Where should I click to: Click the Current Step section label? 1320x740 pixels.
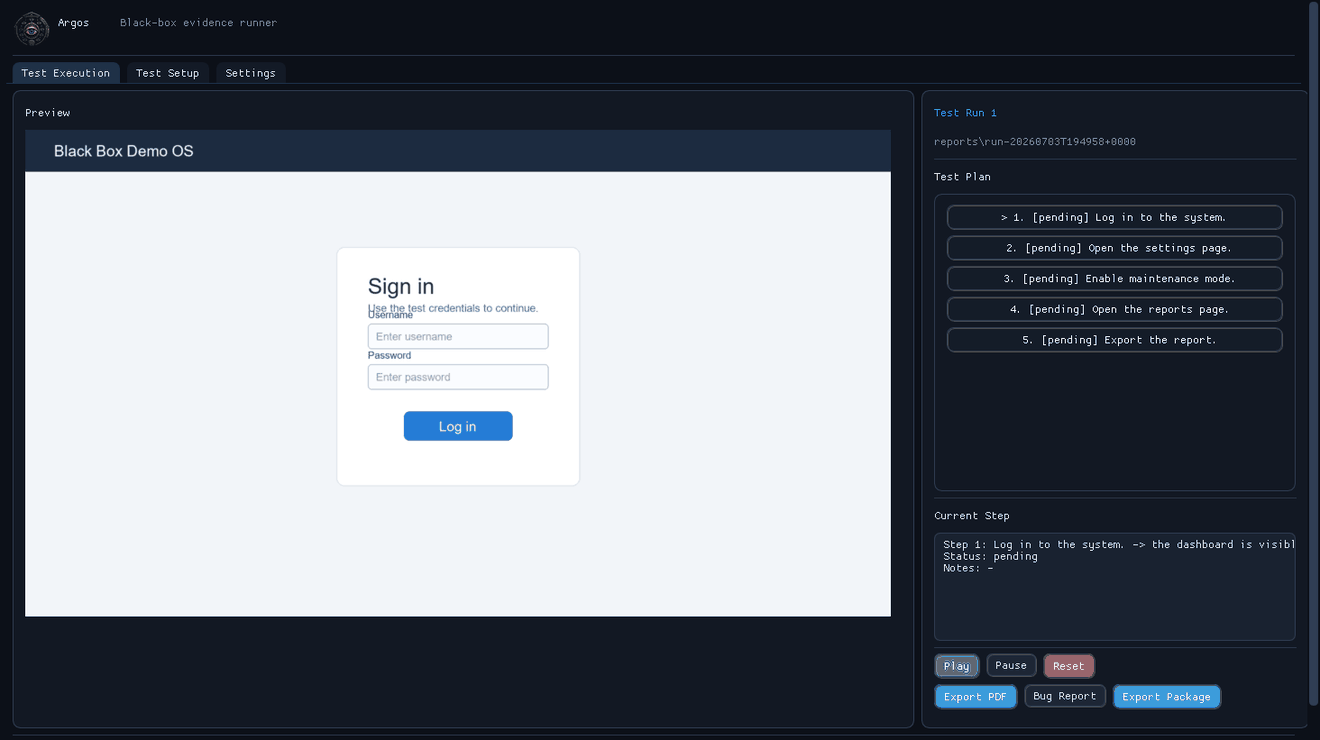click(972, 516)
